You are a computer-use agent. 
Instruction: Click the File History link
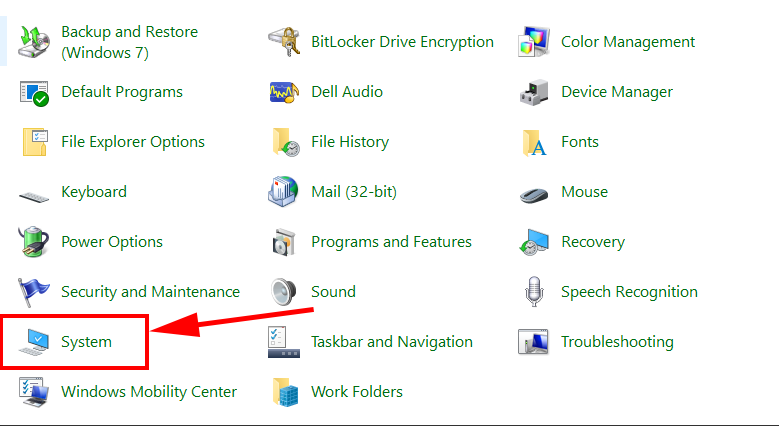tap(350, 142)
